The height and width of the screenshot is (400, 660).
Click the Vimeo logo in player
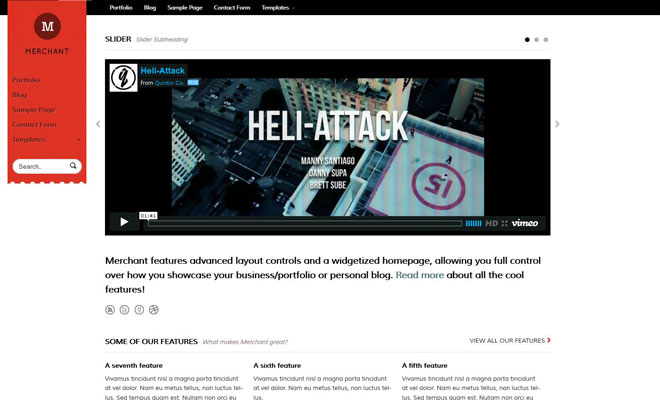(525, 223)
